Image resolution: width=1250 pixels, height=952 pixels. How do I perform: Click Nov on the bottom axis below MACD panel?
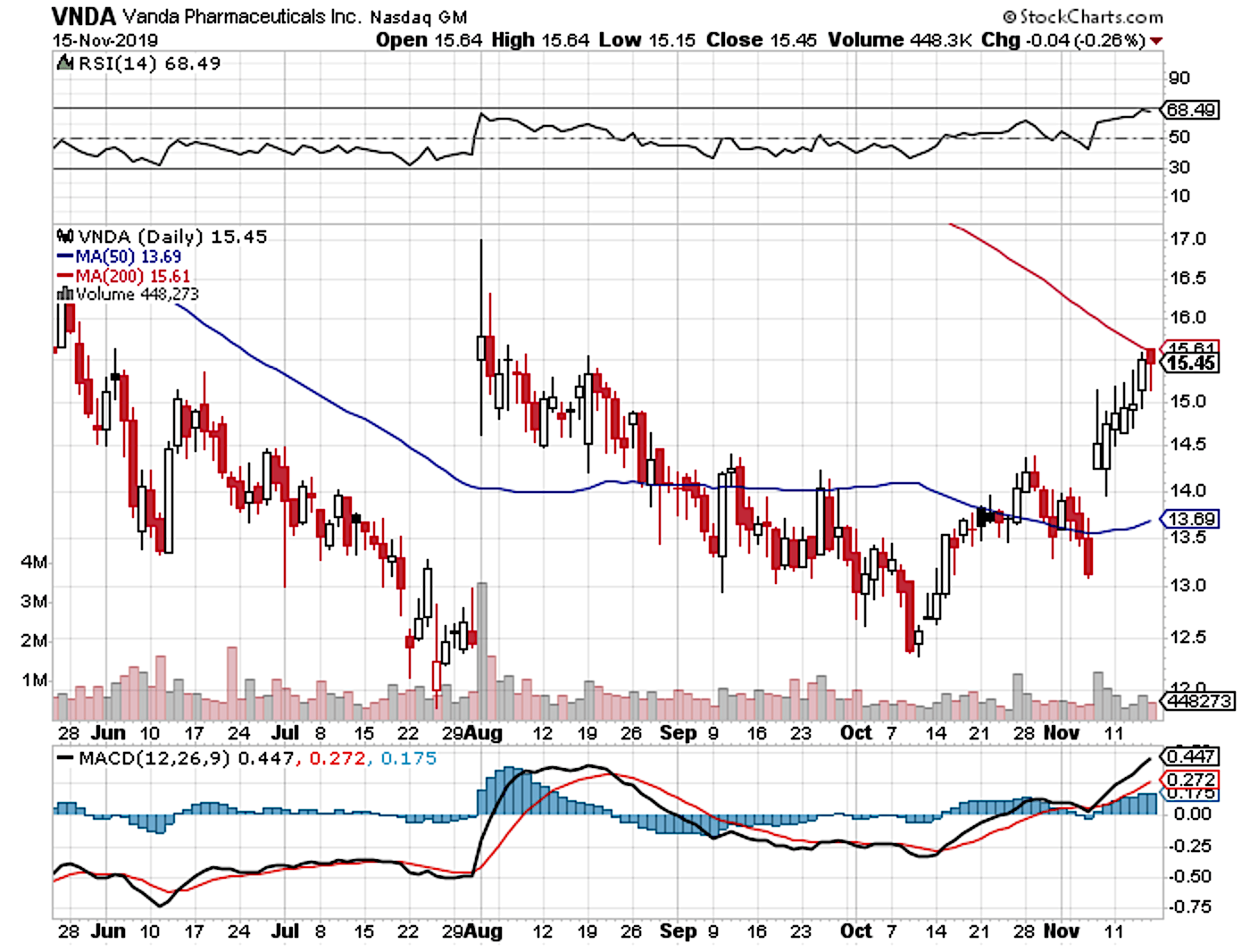tap(1062, 931)
